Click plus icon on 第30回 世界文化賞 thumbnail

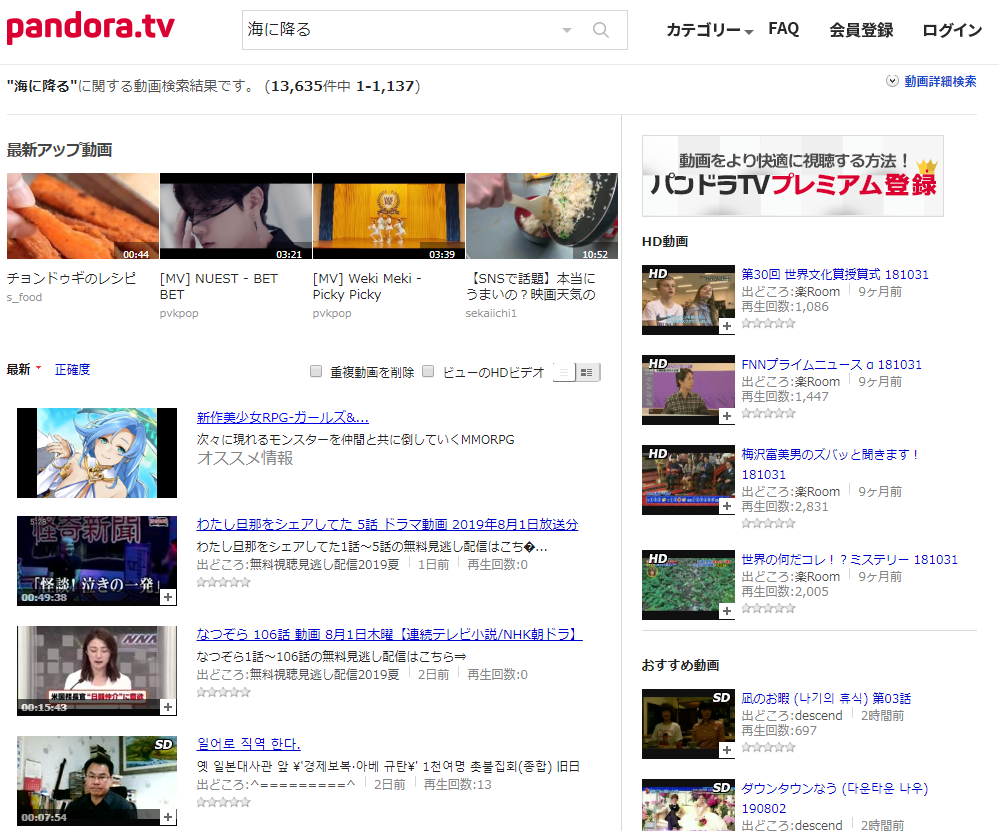[726, 326]
